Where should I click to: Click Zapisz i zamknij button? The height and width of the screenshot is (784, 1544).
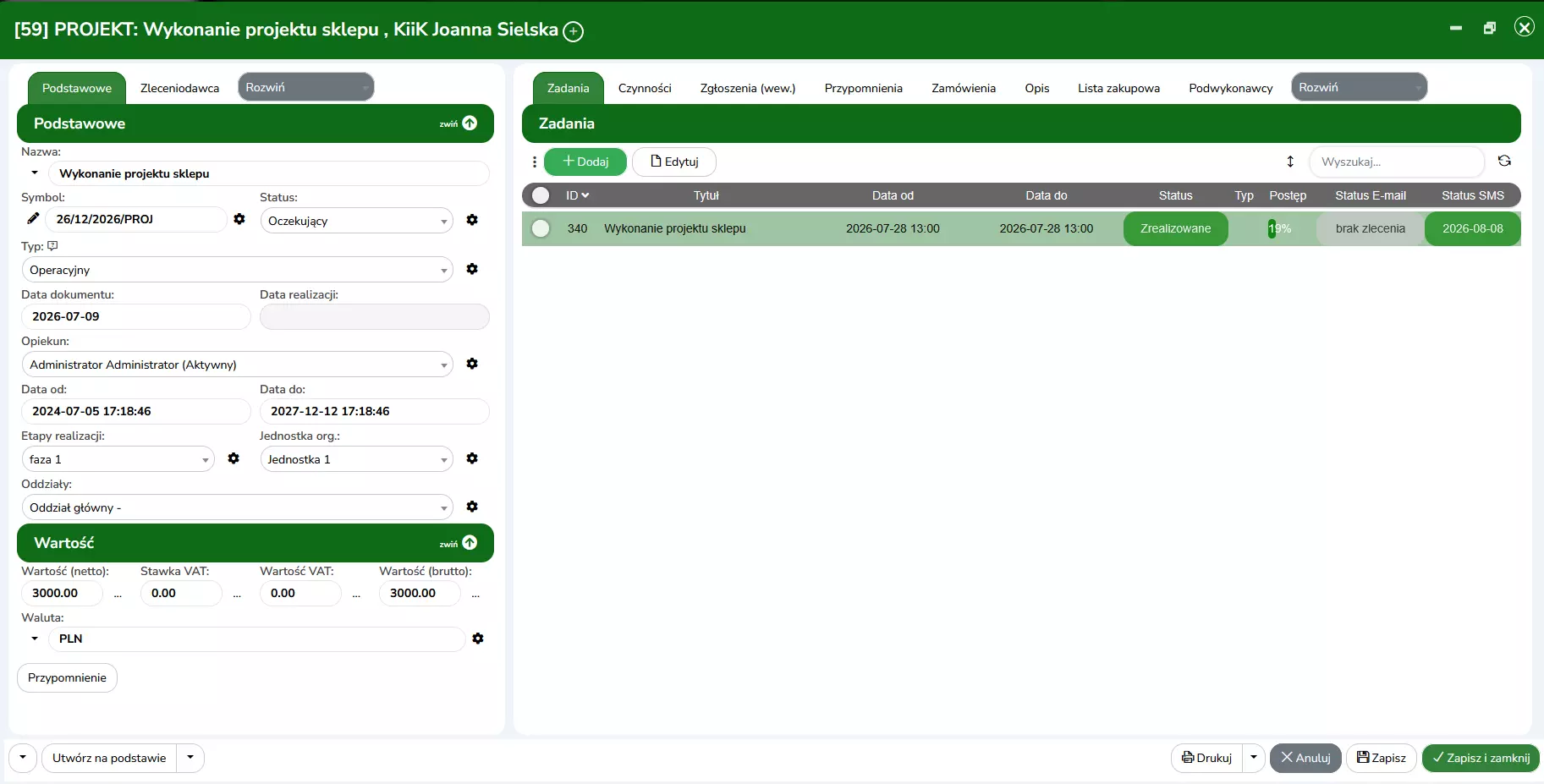(x=1481, y=758)
